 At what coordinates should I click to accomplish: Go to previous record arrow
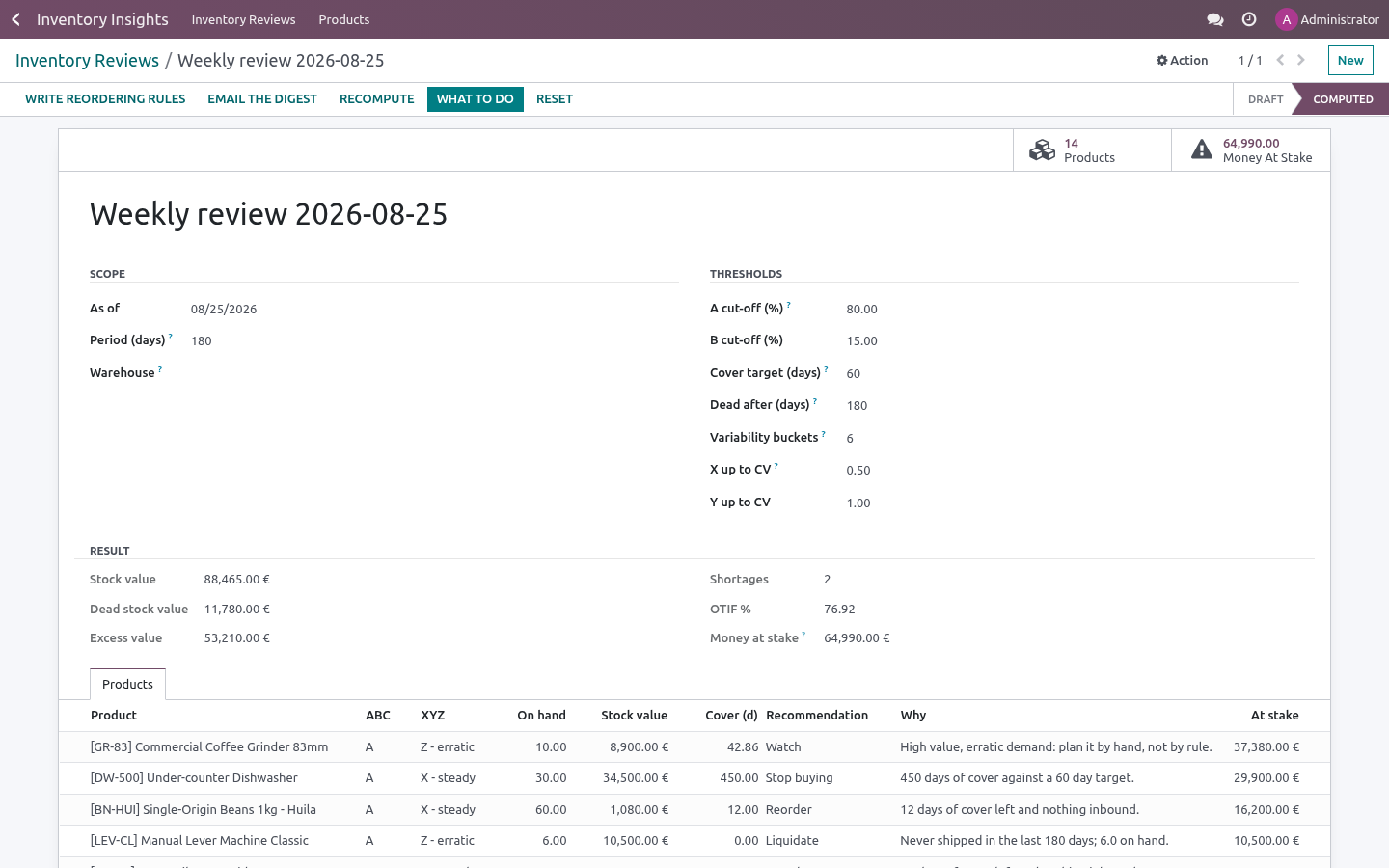(x=1280, y=60)
